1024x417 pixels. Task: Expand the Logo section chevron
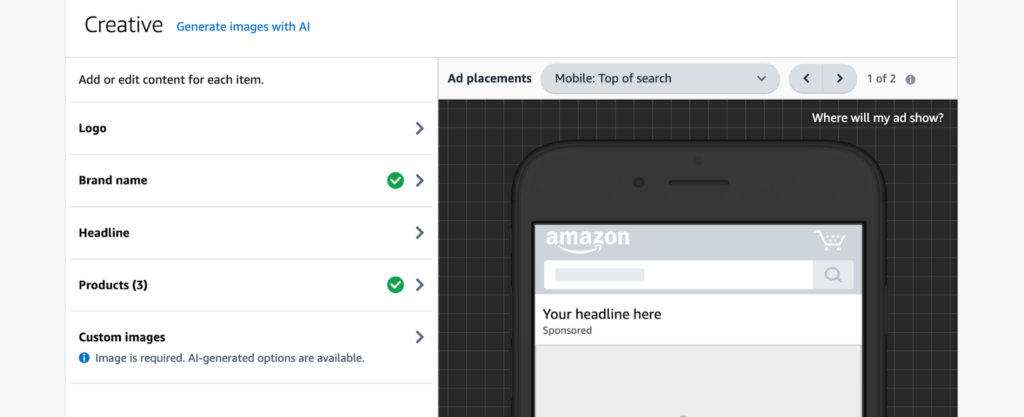point(419,128)
